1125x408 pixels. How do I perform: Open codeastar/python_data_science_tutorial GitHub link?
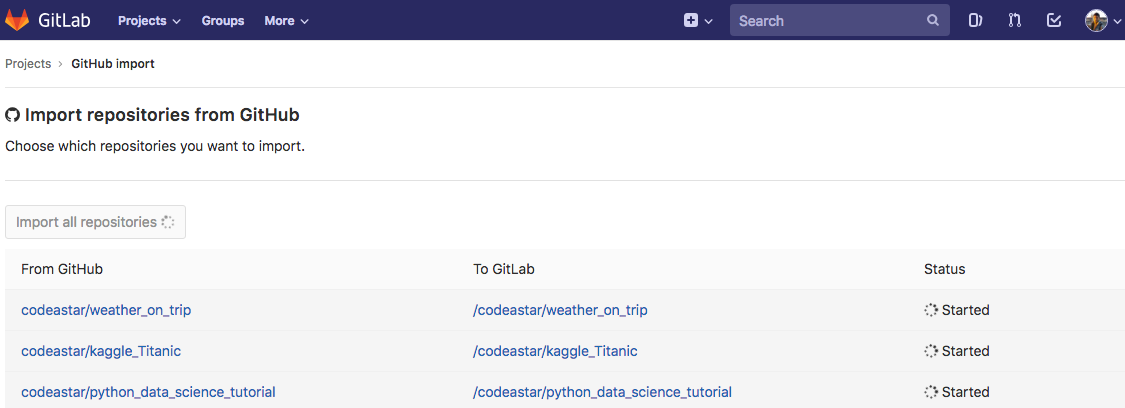pyautogui.click(x=148, y=392)
